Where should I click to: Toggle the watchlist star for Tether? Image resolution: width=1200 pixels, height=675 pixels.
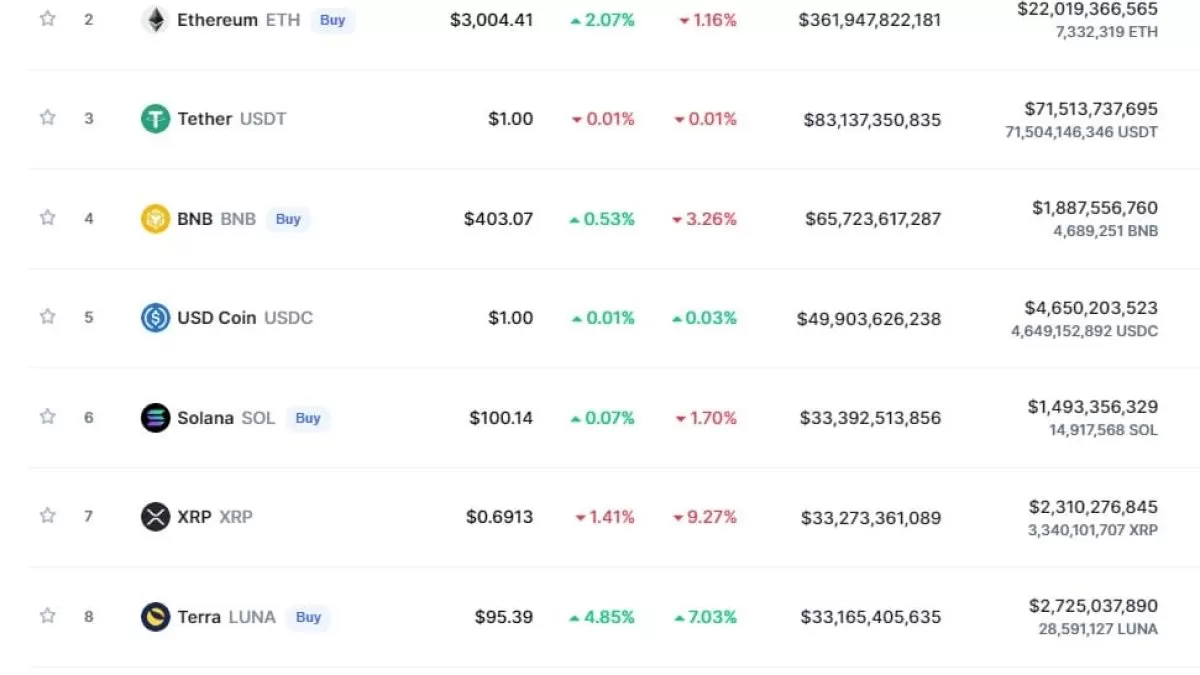(47, 117)
